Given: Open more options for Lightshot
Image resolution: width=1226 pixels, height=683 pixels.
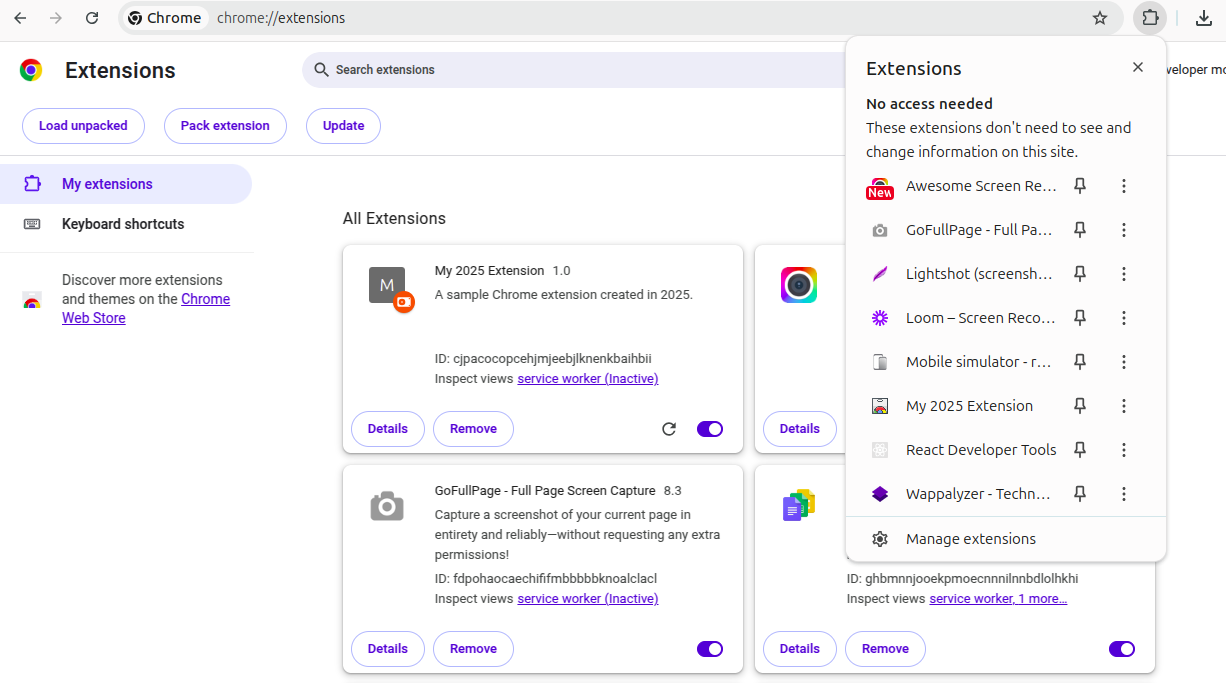Looking at the screenshot, I should tap(1124, 274).
